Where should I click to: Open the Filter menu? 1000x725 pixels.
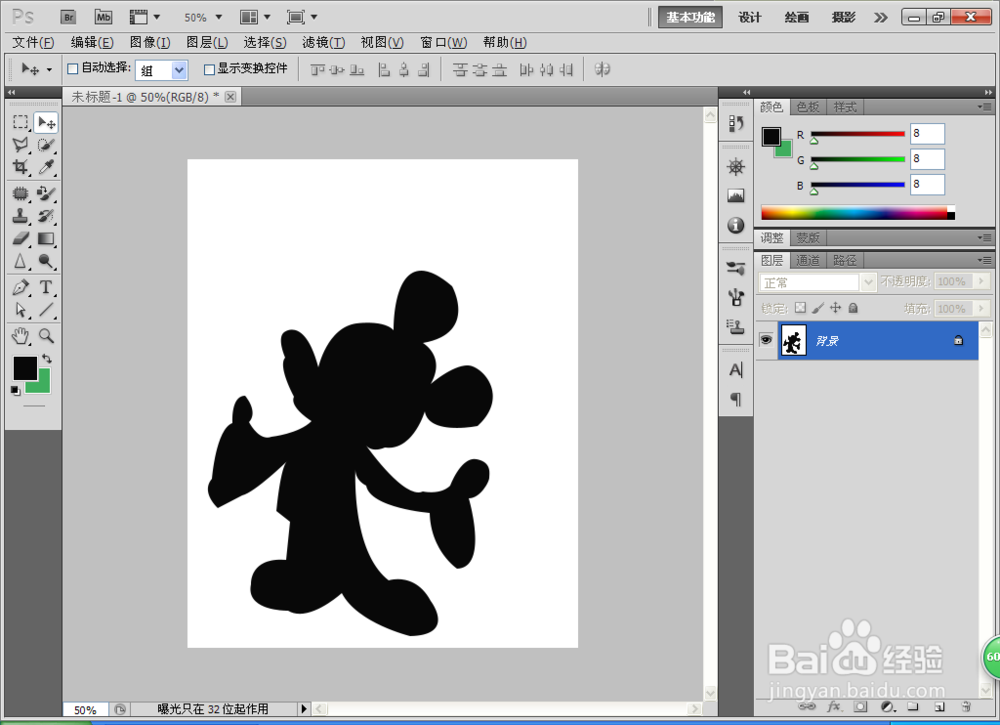pyautogui.click(x=323, y=42)
